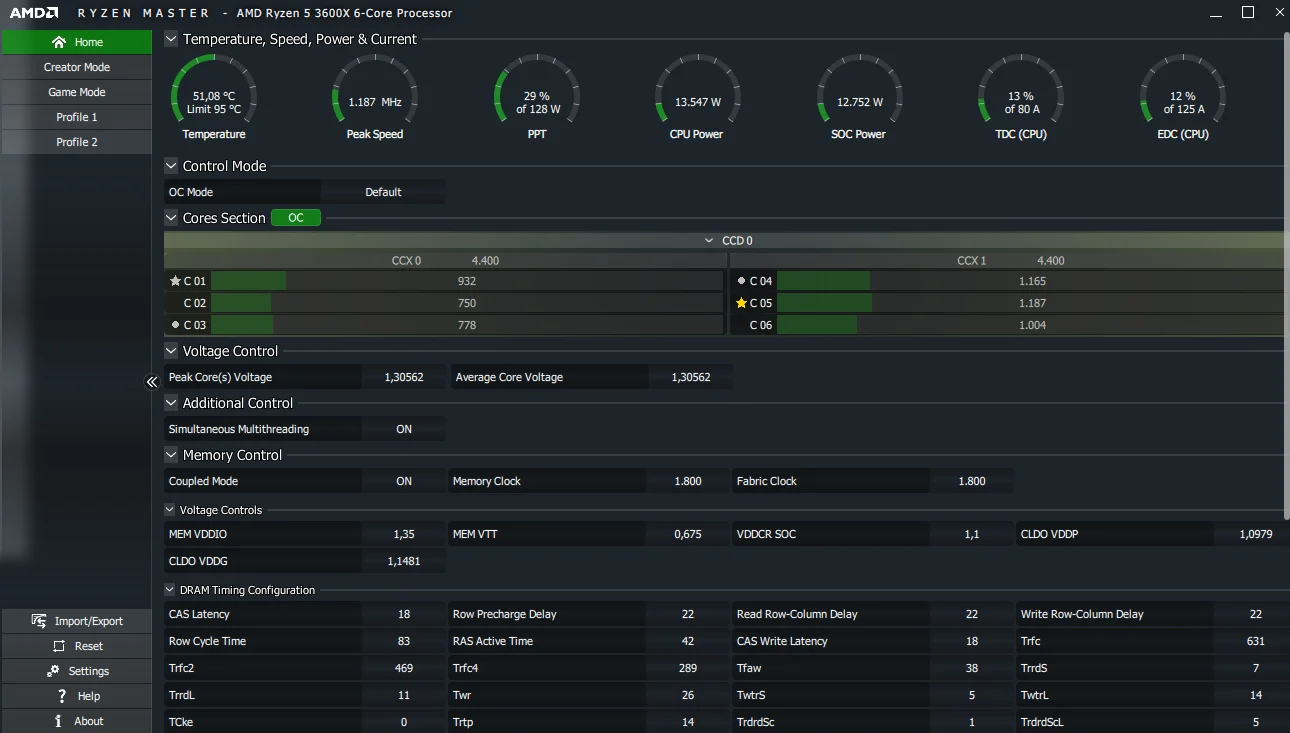1290x733 pixels.
Task: Click the Import/Export icon in the sidebar
Action: tap(40, 621)
